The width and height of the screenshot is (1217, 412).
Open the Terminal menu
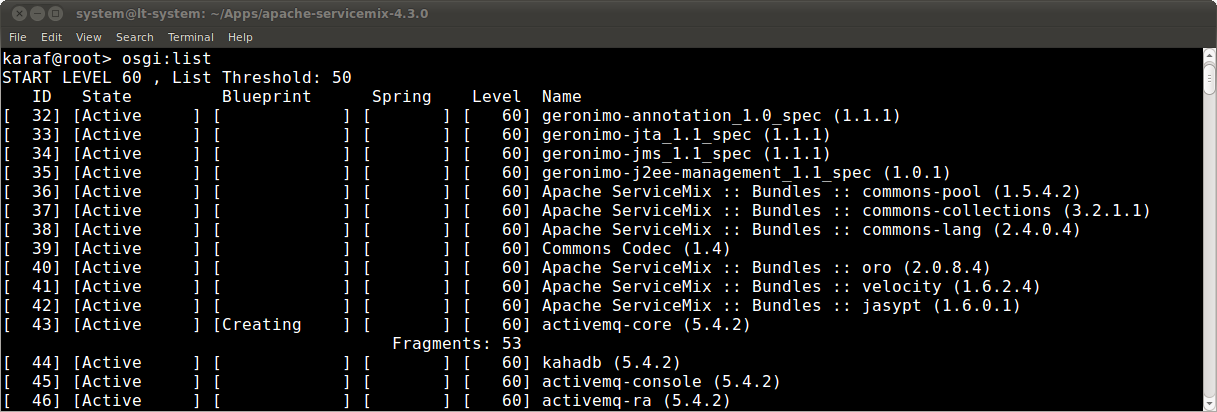190,37
